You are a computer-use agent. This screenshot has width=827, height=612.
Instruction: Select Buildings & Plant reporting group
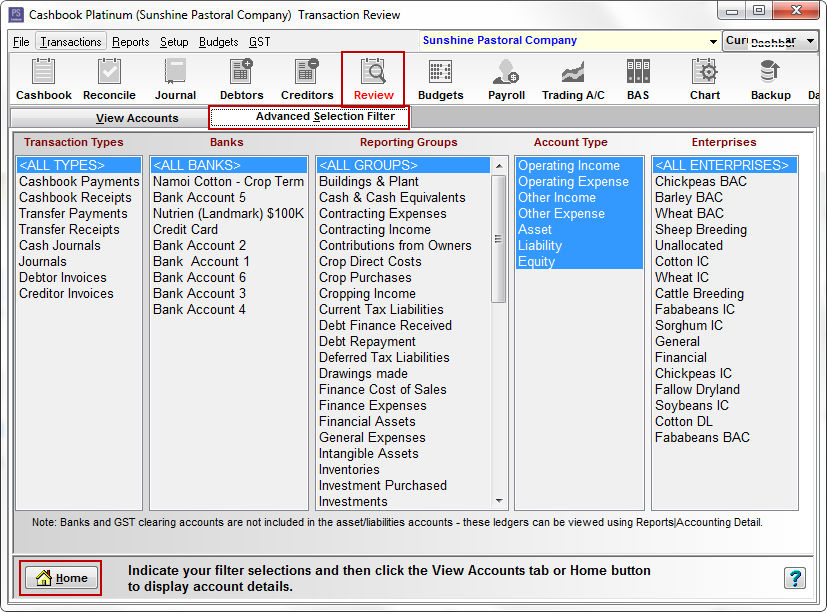pyautogui.click(x=403, y=181)
